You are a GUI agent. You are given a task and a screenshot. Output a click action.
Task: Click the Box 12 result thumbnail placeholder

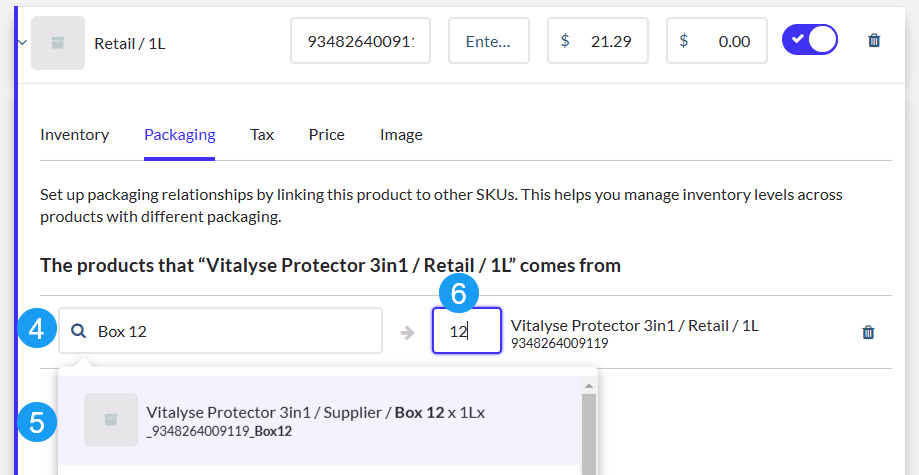111,420
